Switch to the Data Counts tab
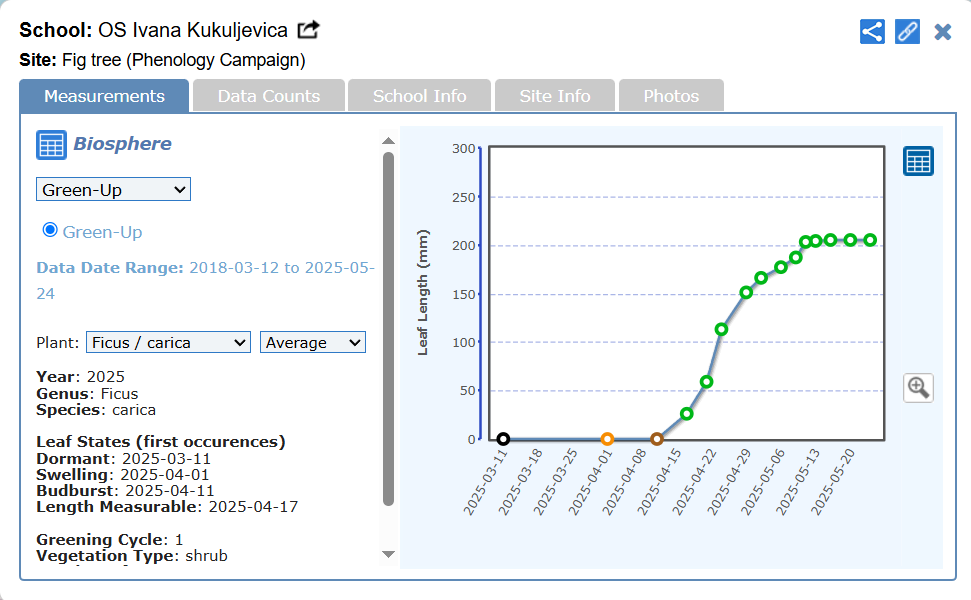This screenshot has height=600, width=971. point(269,96)
